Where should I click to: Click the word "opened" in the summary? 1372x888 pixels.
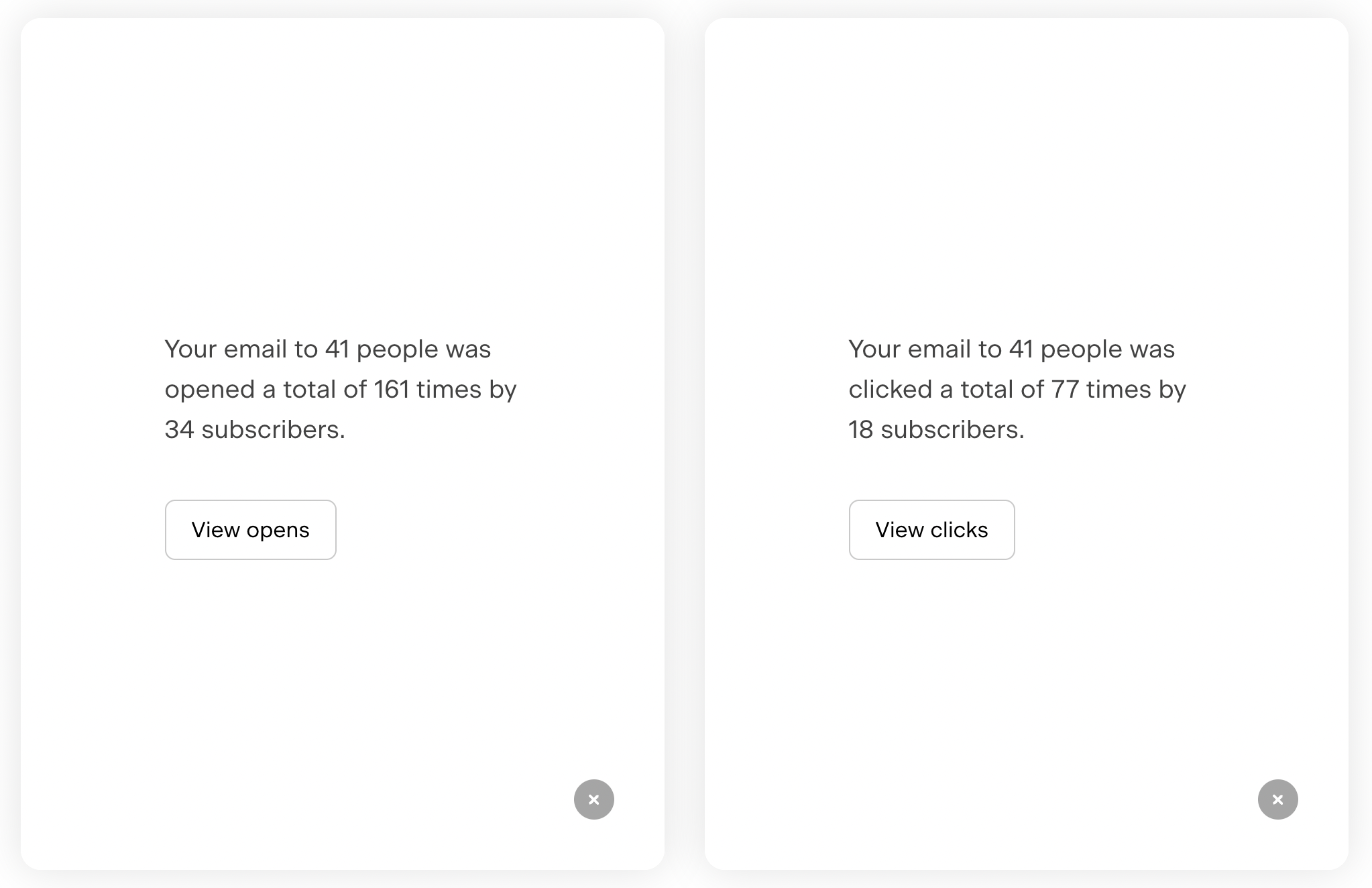coord(210,390)
